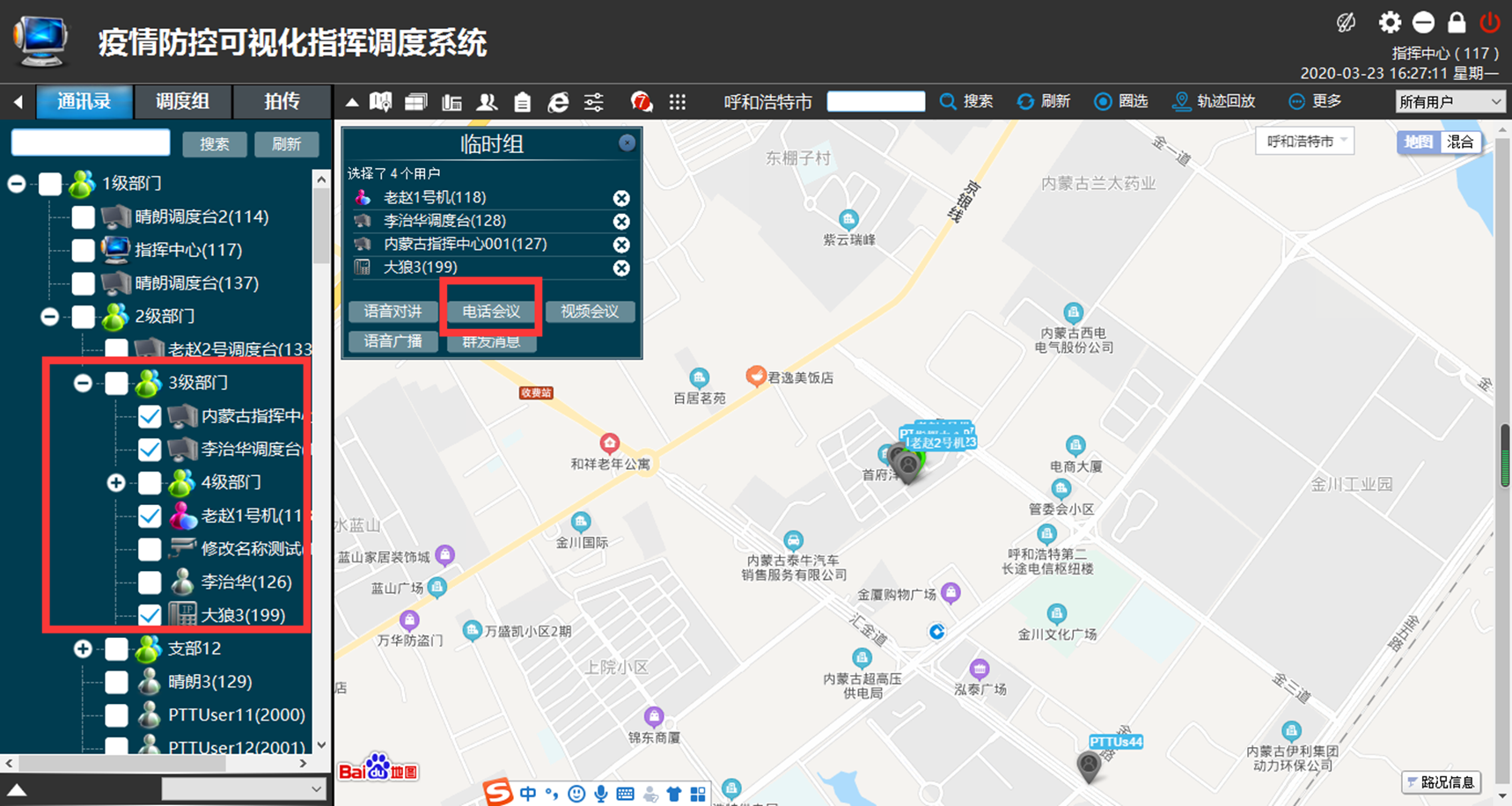
Task: Click the contacts panel 刷新 button
Action: tap(286, 143)
